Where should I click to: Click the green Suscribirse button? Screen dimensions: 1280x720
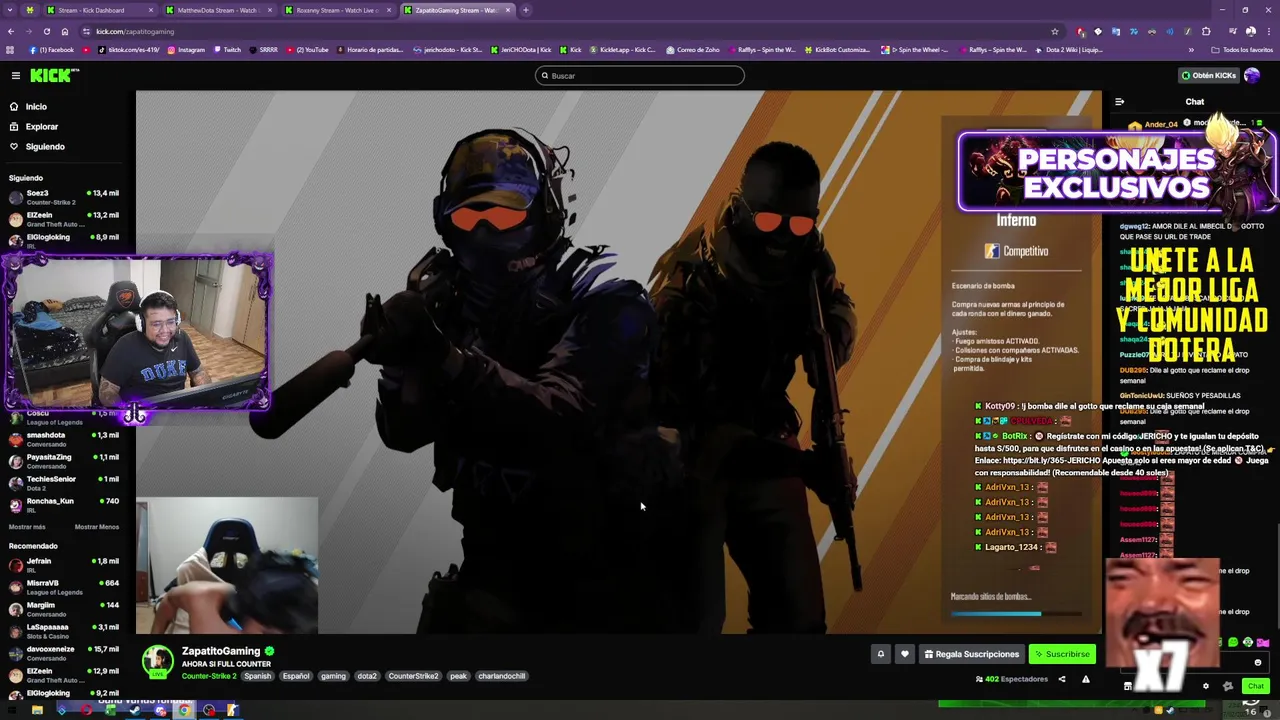(x=1062, y=654)
